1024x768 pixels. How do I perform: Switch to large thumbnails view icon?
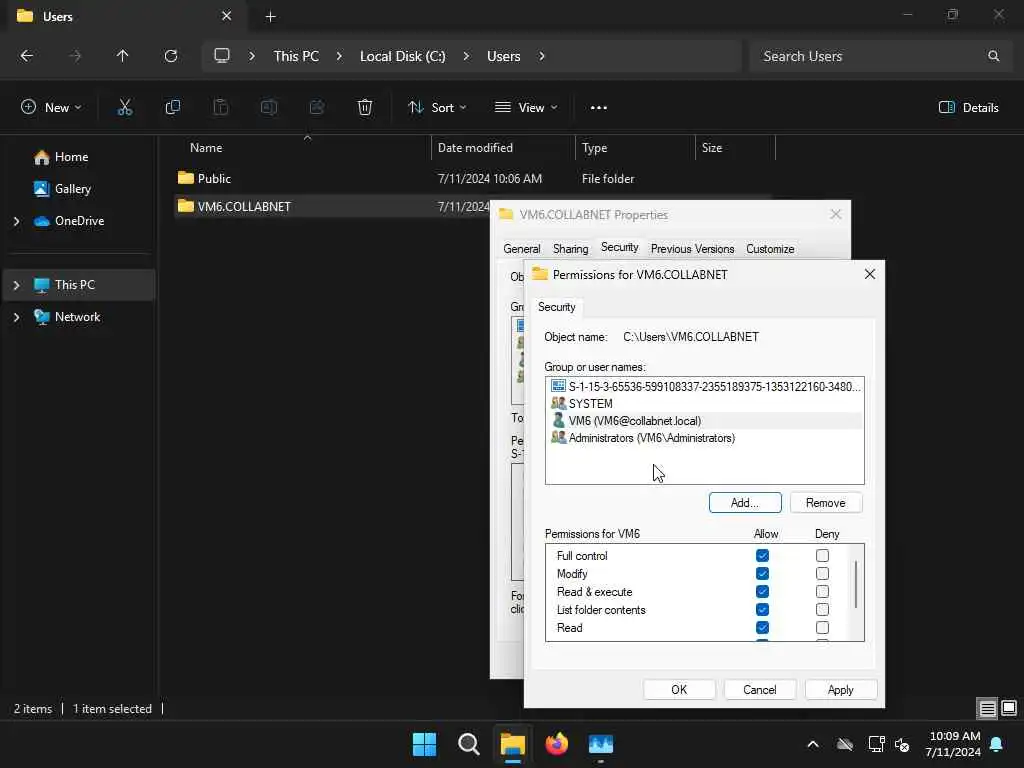point(1009,708)
